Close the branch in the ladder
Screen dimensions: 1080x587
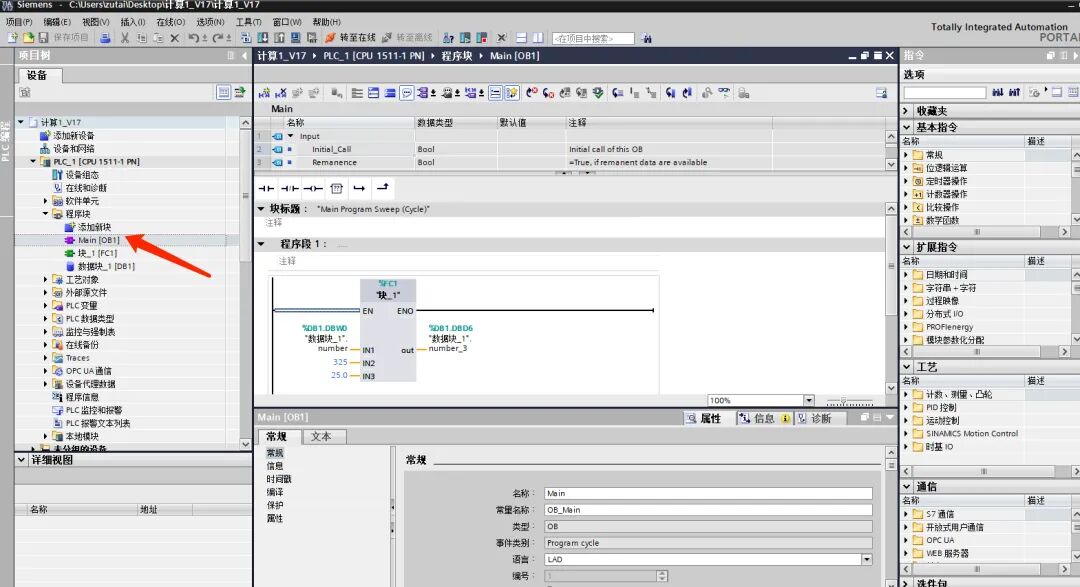382,187
